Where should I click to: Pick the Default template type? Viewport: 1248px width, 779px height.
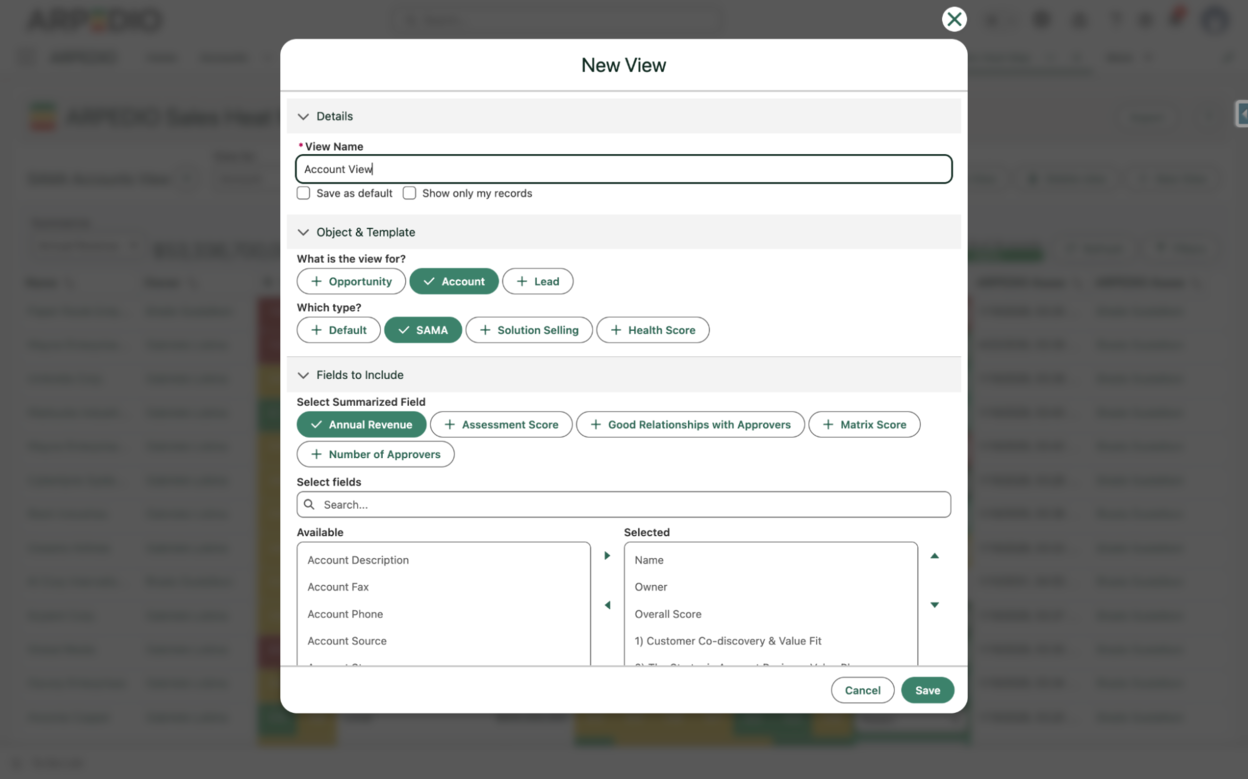[x=339, y=330]
